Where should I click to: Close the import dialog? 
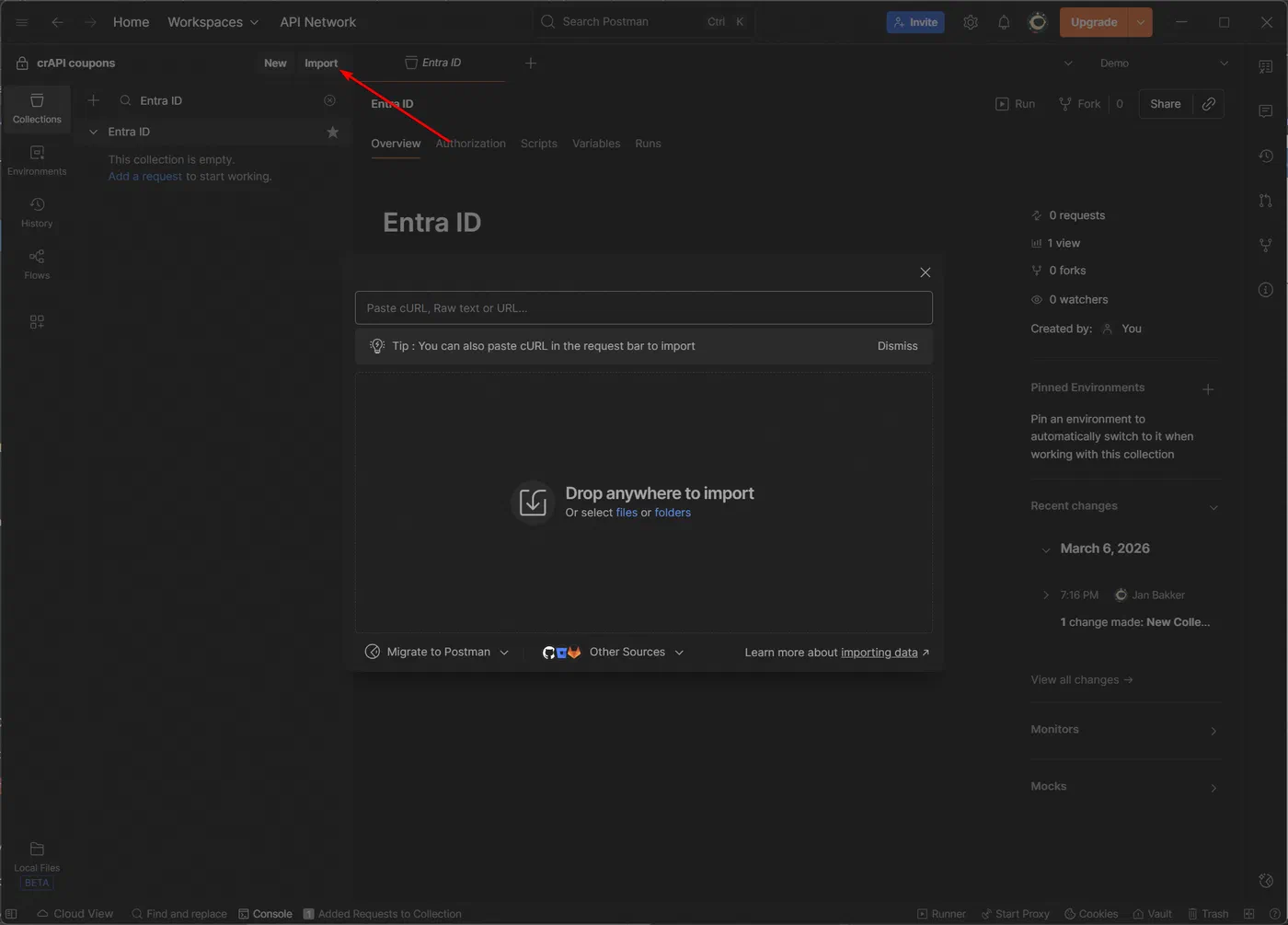tap(926, 272)
